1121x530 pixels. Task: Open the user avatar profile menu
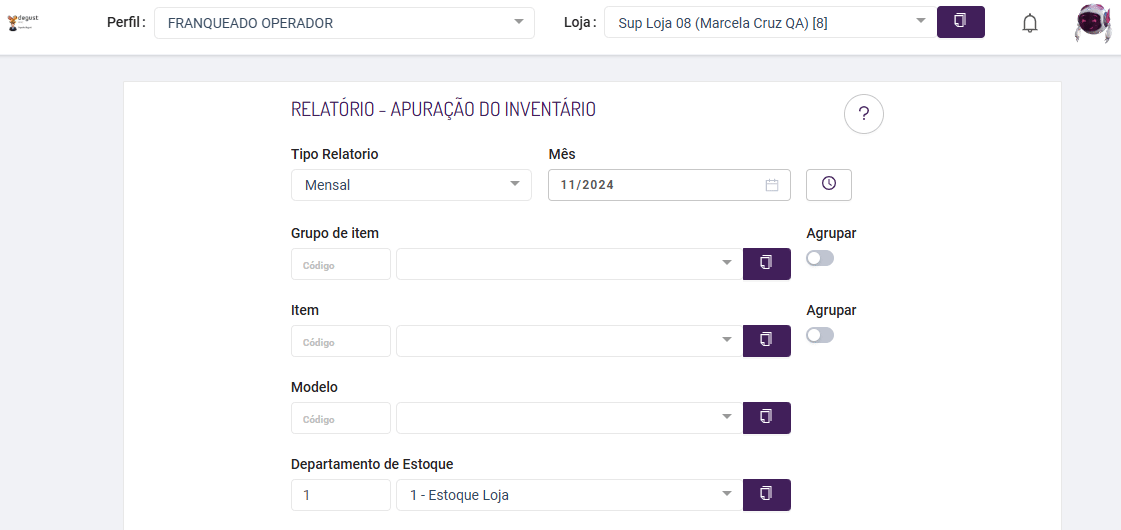pos(1093,23)
